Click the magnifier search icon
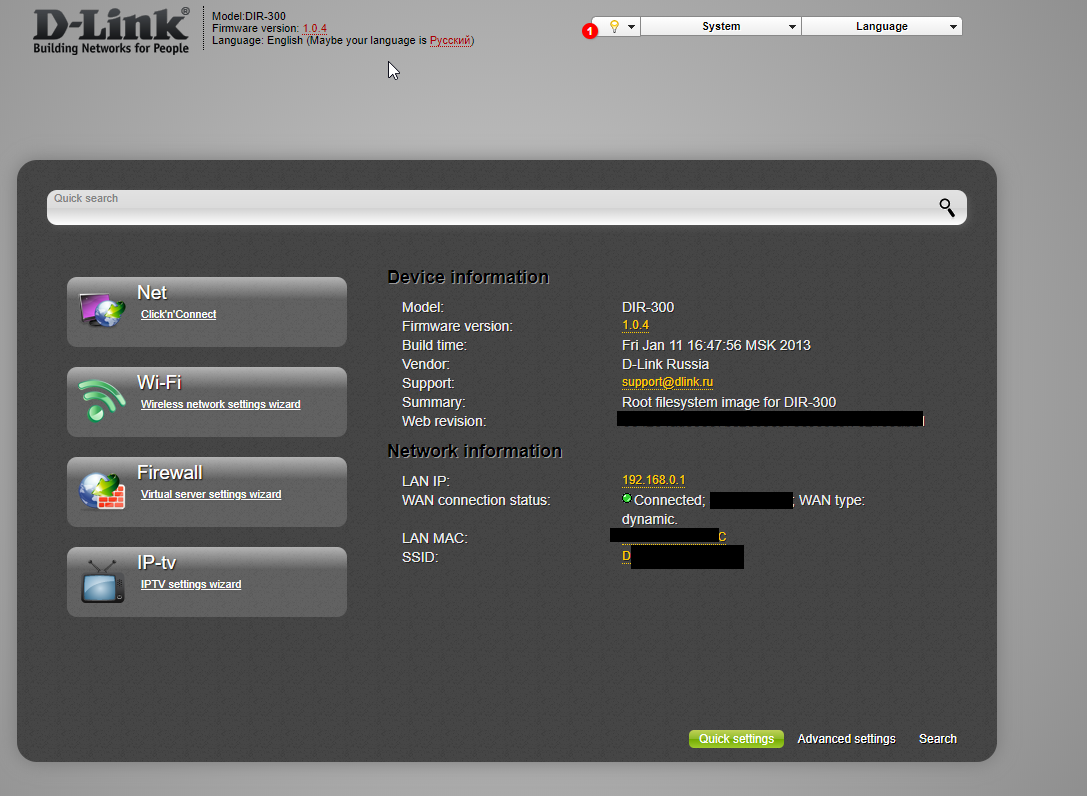Screen dimensions: 1087x796 tap(947, 207)
